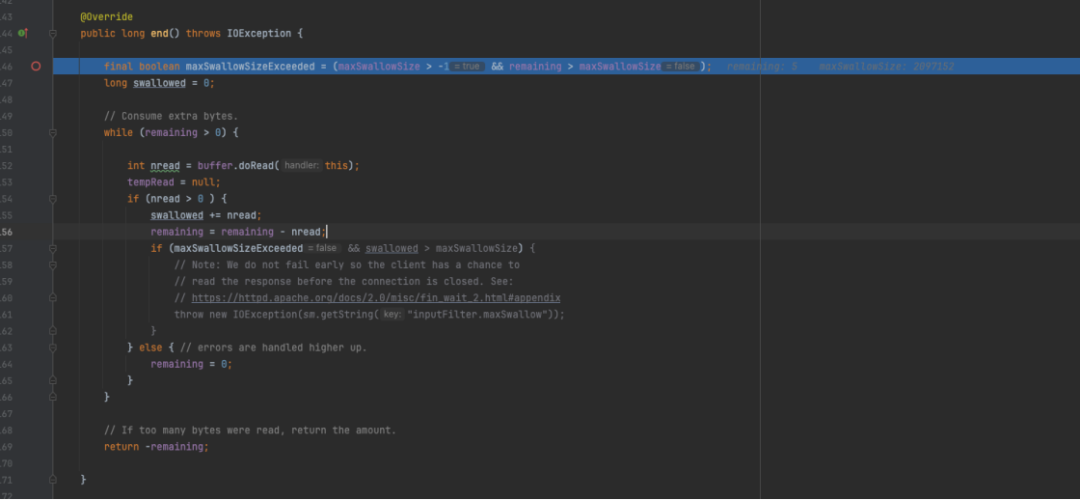Image resolution: width=1080 pixels, height=500 pixels.
Task: Click the overriding method gutter icon
Action: 23,33
